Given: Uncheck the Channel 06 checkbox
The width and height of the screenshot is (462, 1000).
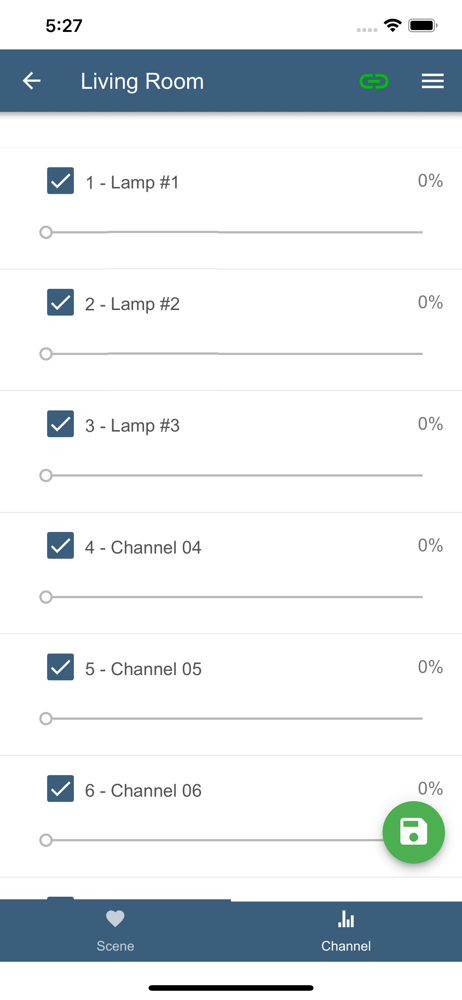Looking at the screenshot, I should click(x=61, y=789).
